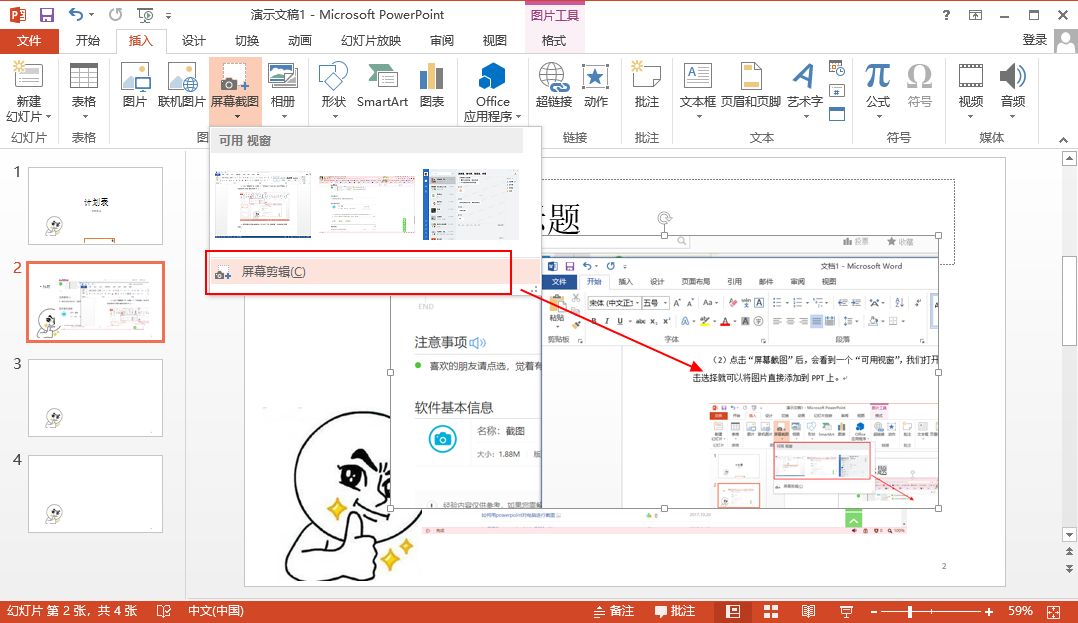Switch to slide sorter view in status bar
This screenshot has height=623, width=1078.
771,611
